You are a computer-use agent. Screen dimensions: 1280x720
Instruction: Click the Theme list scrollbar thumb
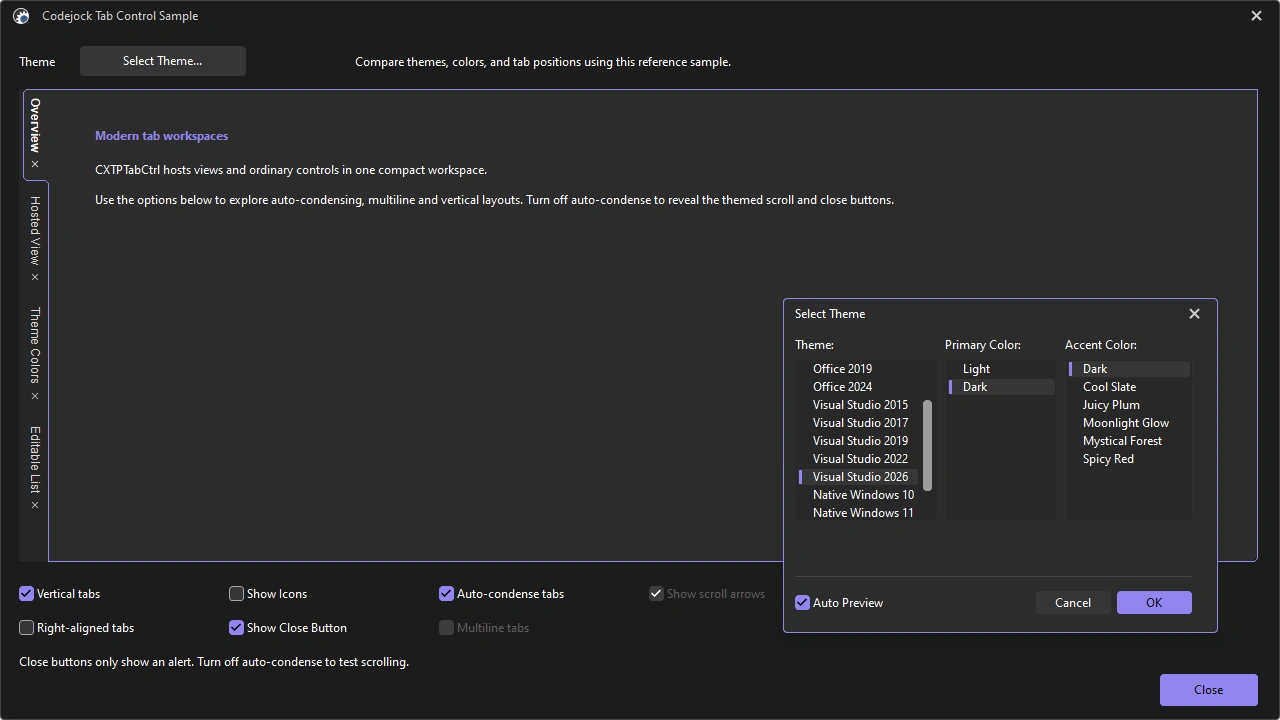927,446
